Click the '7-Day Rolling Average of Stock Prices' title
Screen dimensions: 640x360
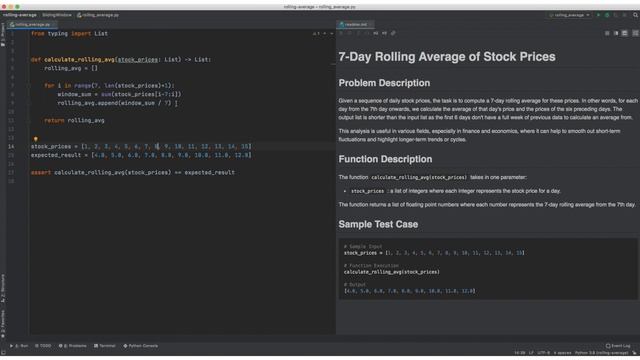coord(447,56)
